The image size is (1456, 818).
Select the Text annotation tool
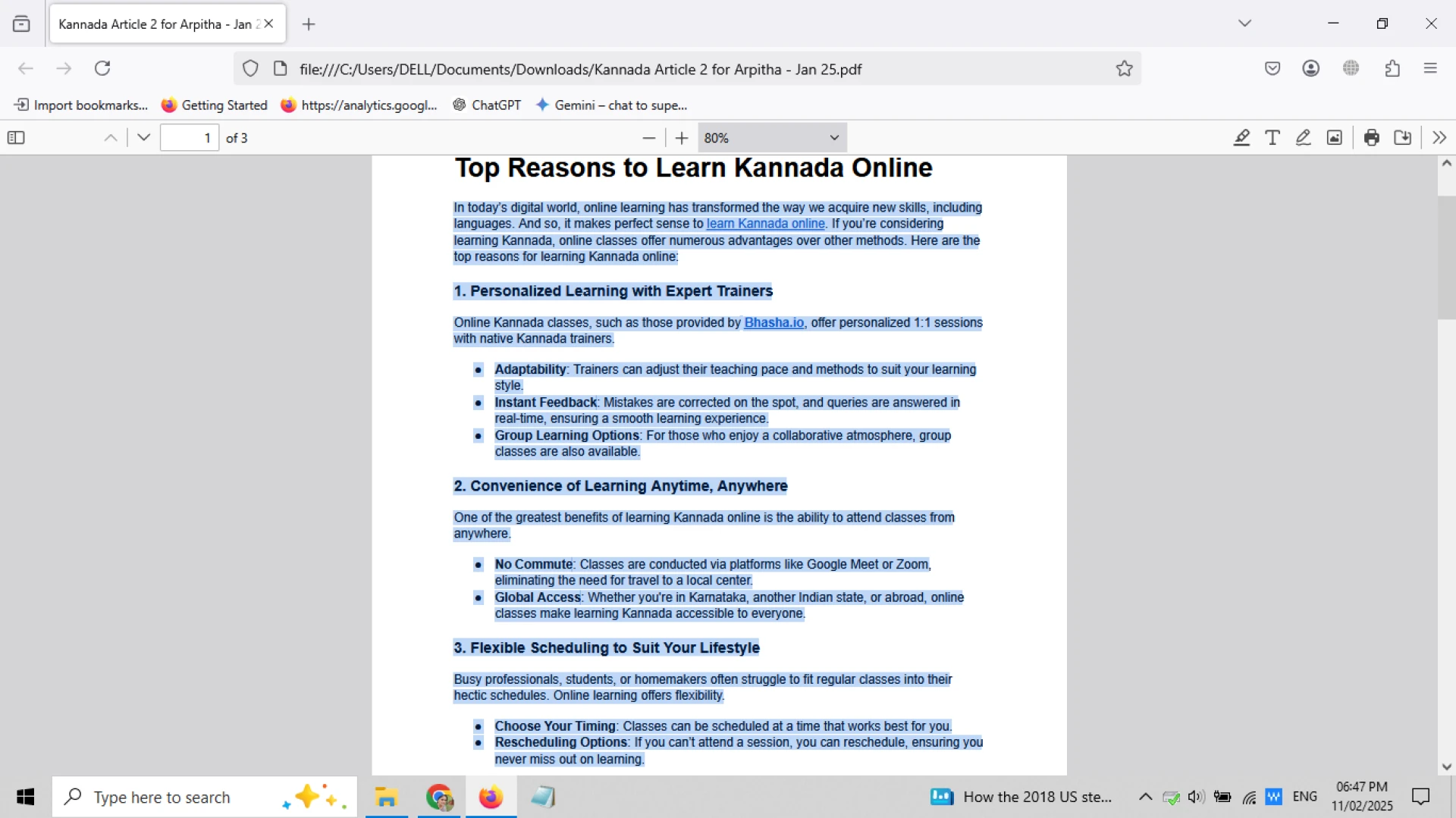(1272, 137)
